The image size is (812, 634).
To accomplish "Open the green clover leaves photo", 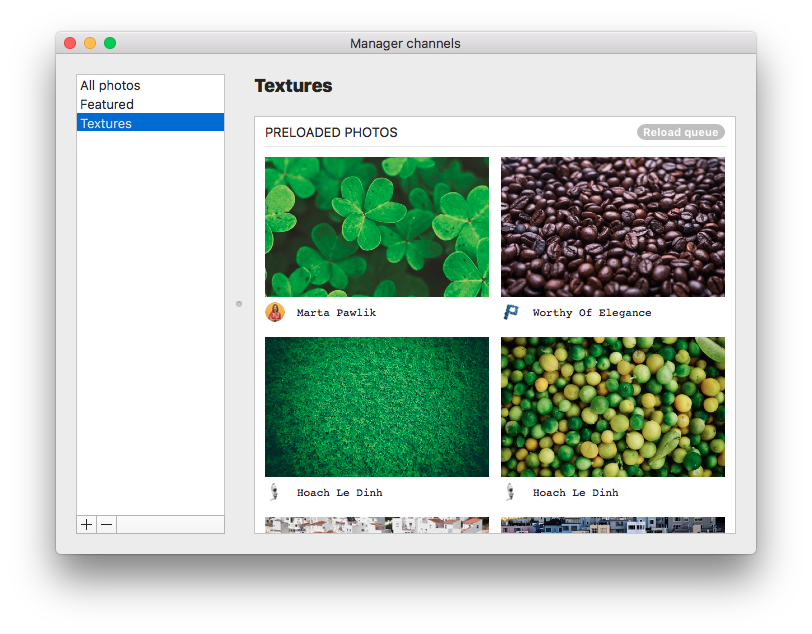I will pyautogui.click(x=377, y=227).
